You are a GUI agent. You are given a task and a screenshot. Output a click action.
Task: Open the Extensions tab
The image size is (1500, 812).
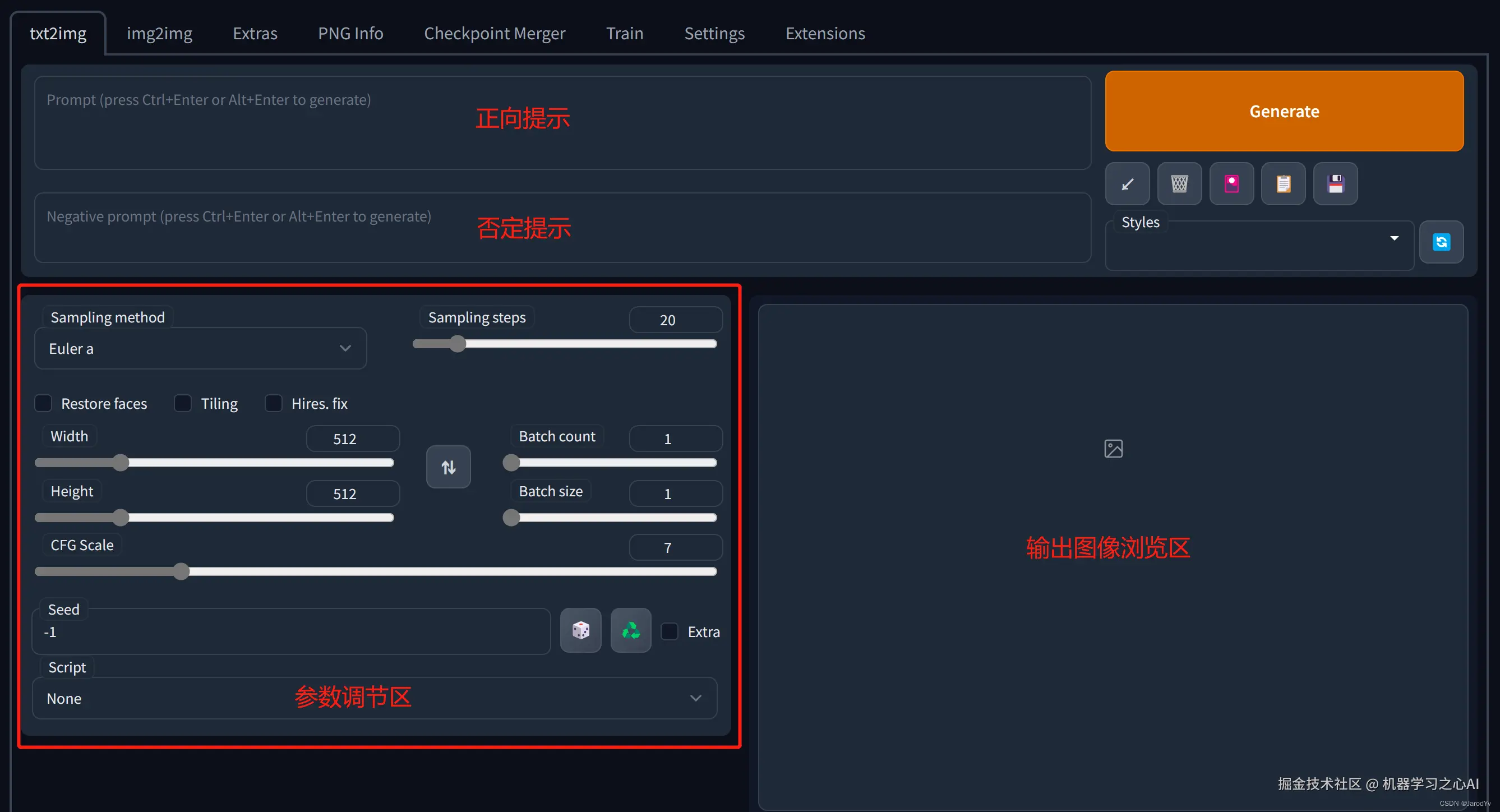pos(825,33)
